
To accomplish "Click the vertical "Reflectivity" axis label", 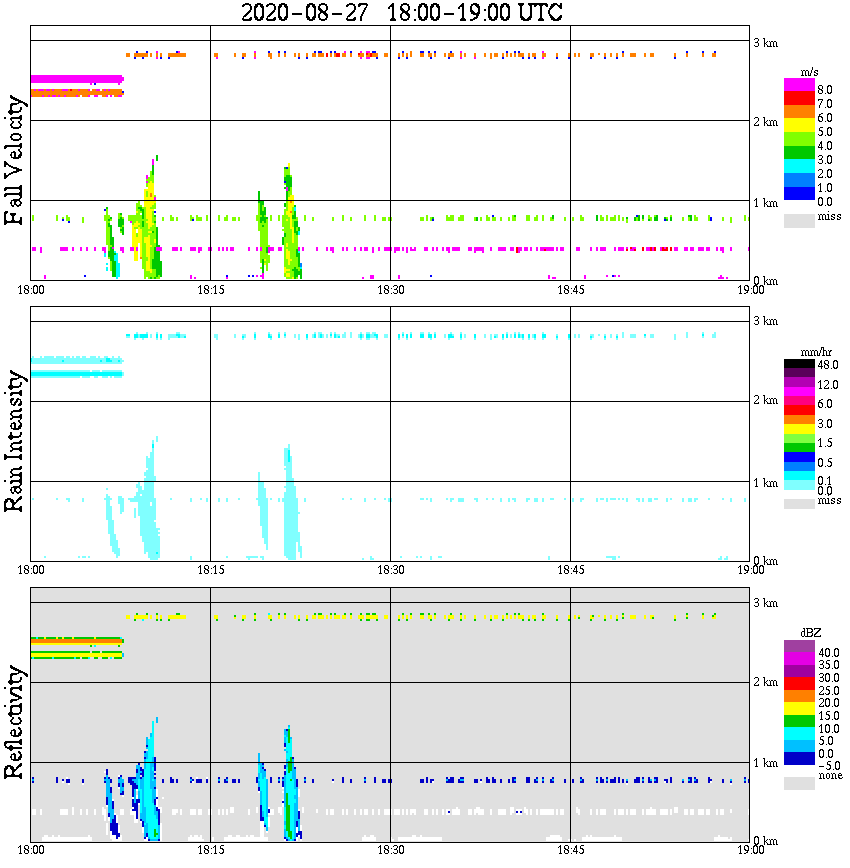I will 14,722.
